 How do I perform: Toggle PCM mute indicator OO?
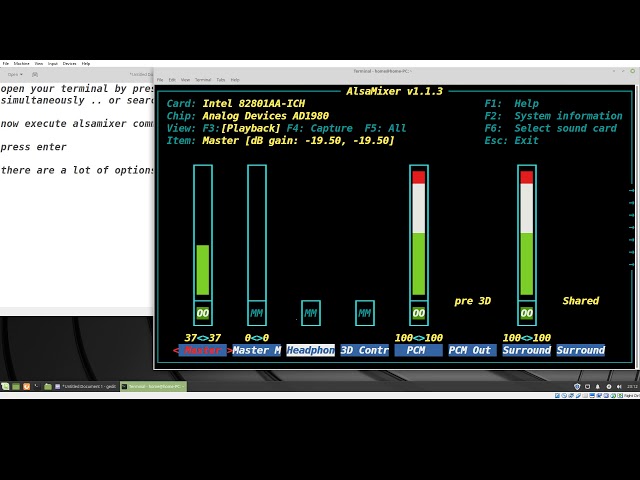pos(419,313)
